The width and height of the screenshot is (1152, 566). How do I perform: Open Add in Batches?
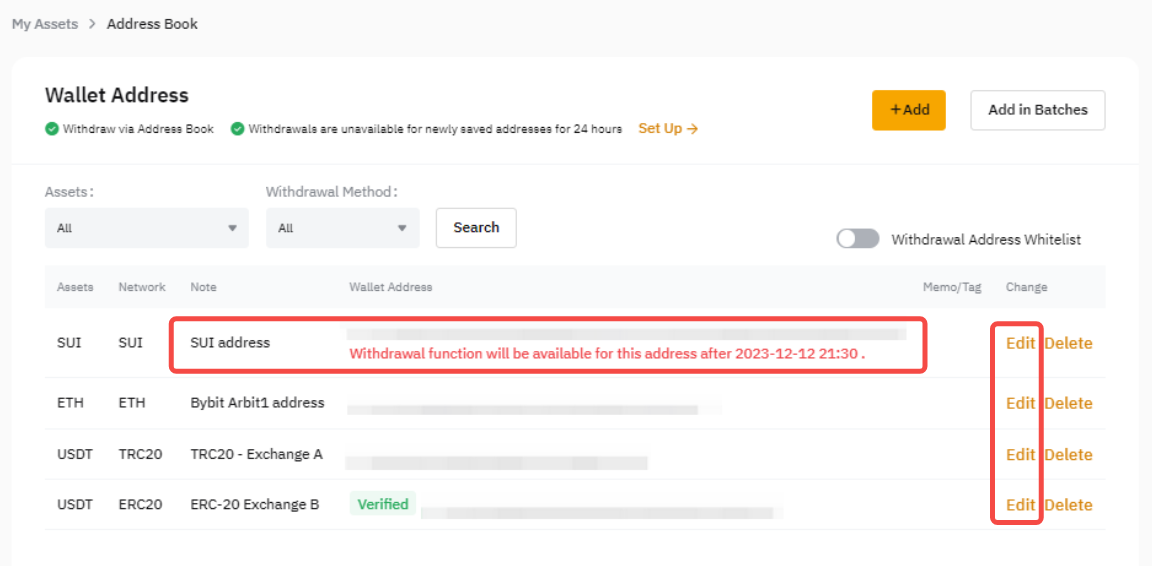[1037, 110]
